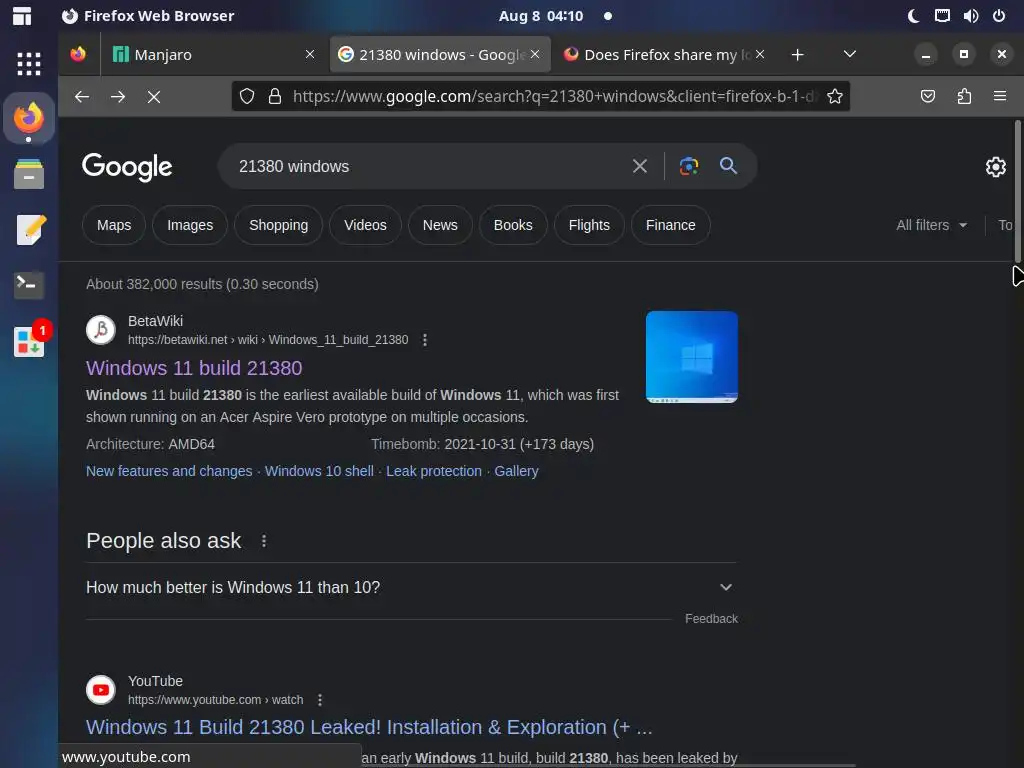
Task: Expand the list all tabs chevron
Action: pos(850,54)
